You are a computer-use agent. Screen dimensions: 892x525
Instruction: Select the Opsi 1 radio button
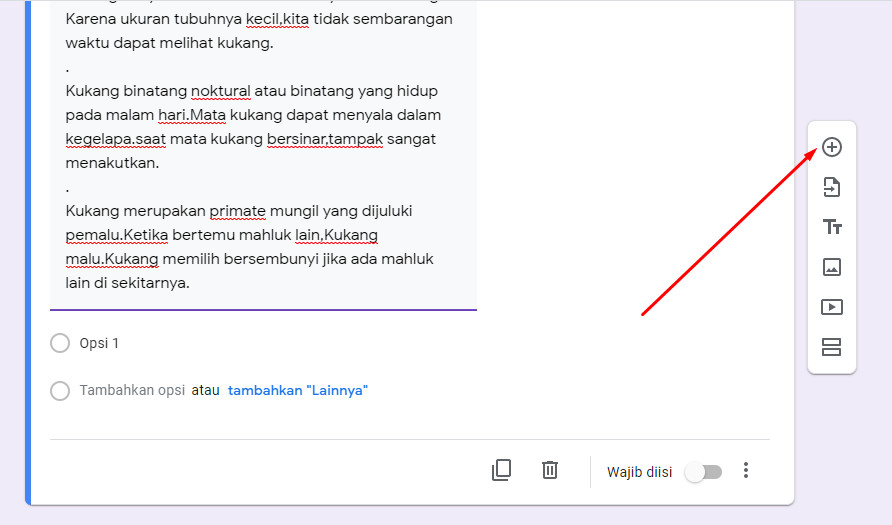pos(60,343)
